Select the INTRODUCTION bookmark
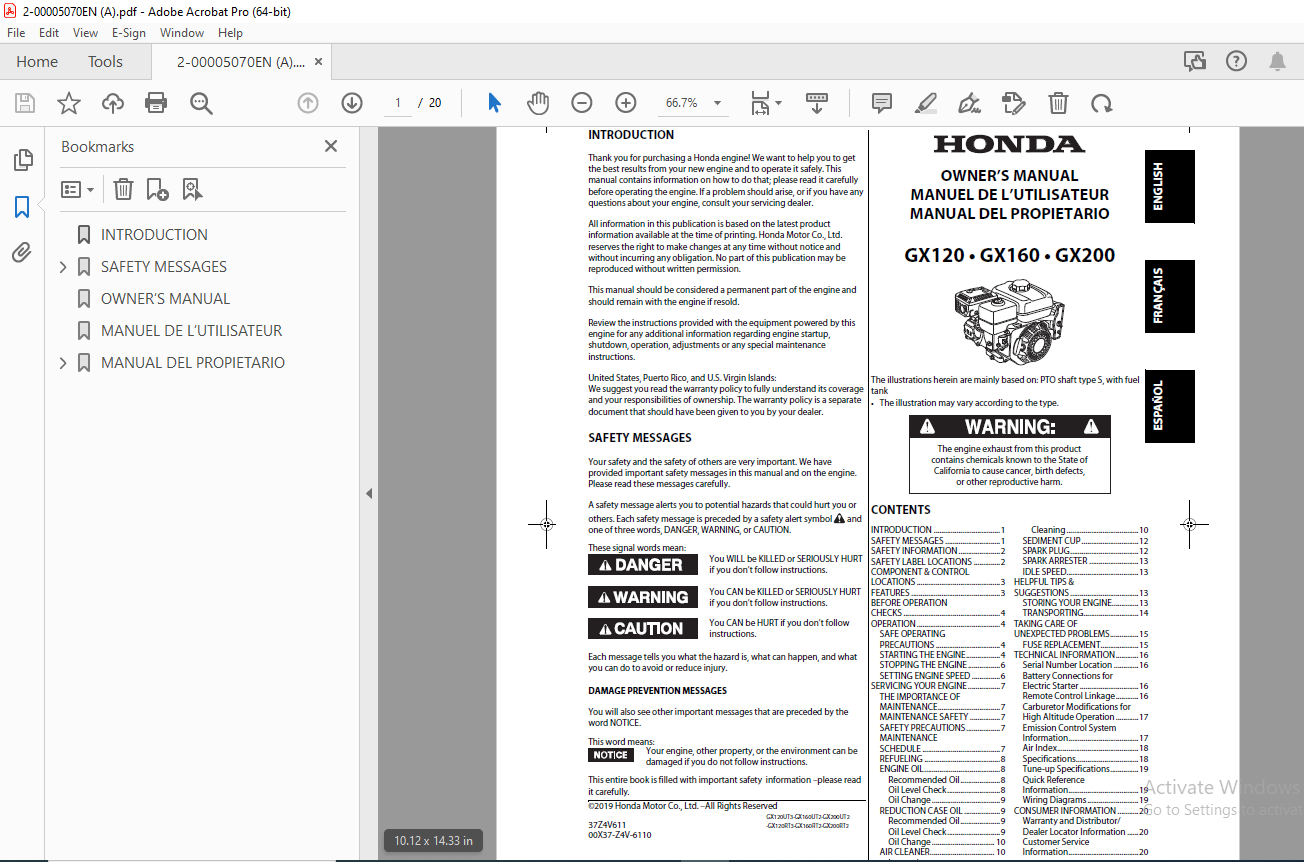Viewport: 1304px width, 862px height. (154, 235)
